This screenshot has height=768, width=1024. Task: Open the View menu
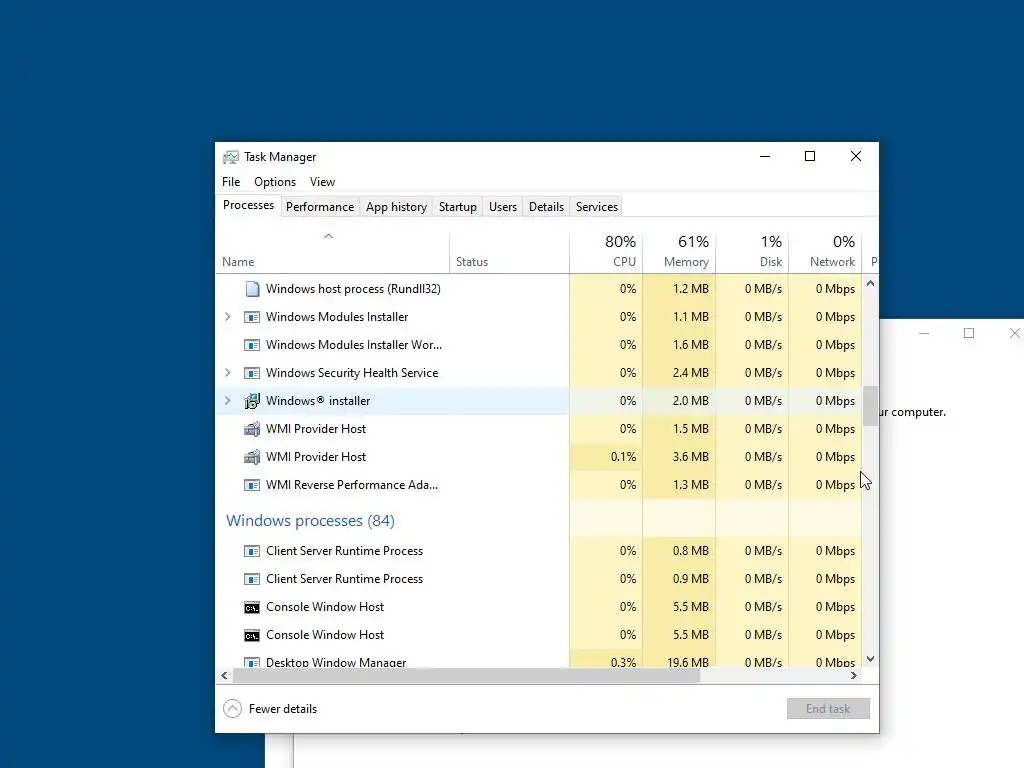pos(323,182)
